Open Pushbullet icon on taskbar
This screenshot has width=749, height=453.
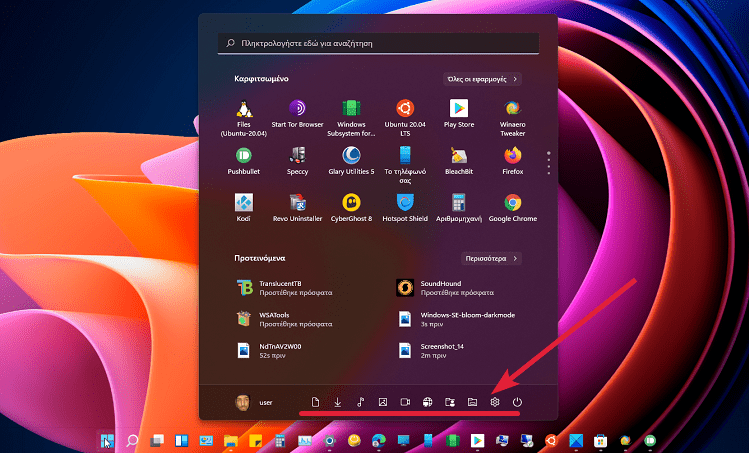click(650, 441)
